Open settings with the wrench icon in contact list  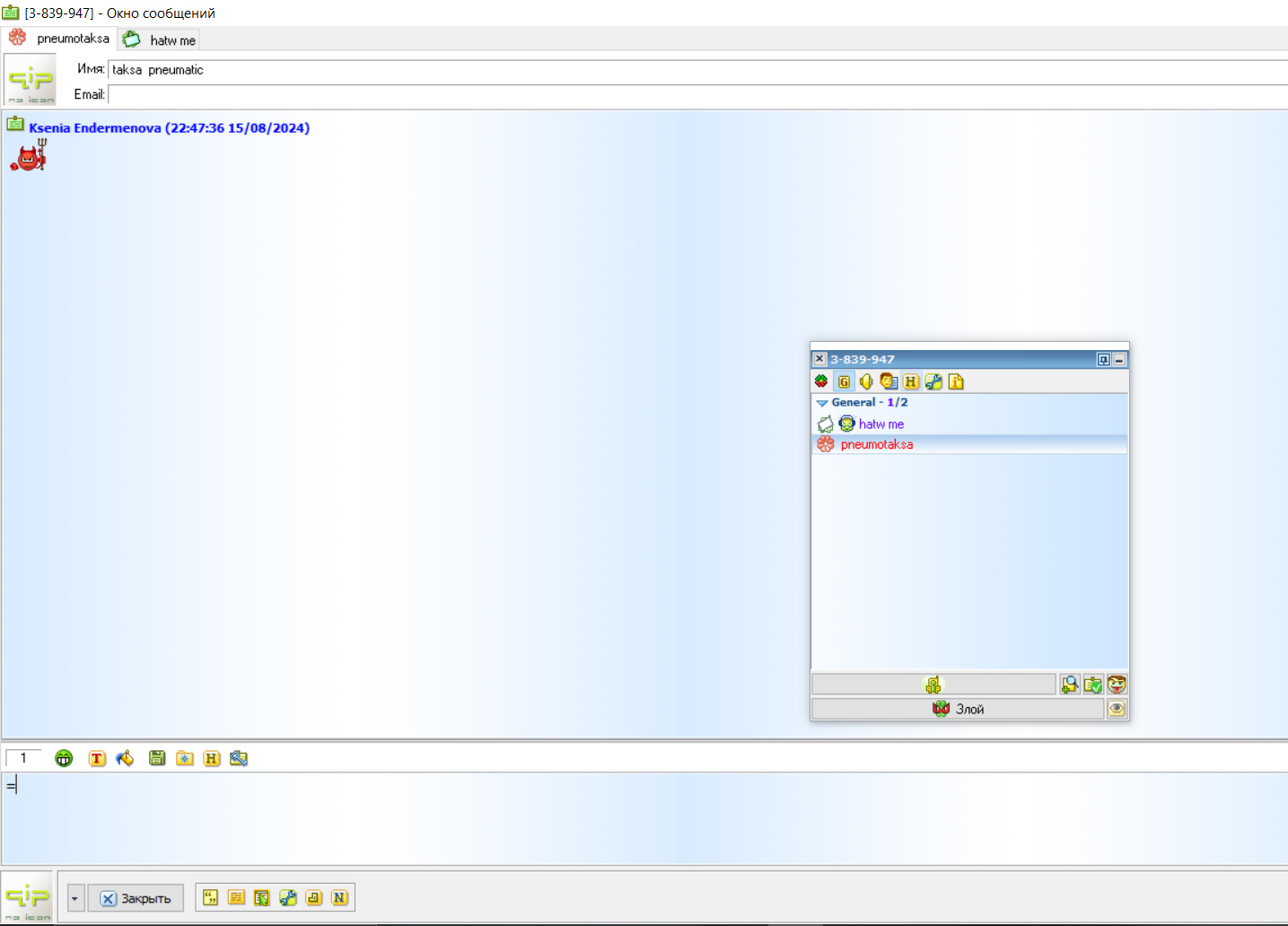point(933,381)
